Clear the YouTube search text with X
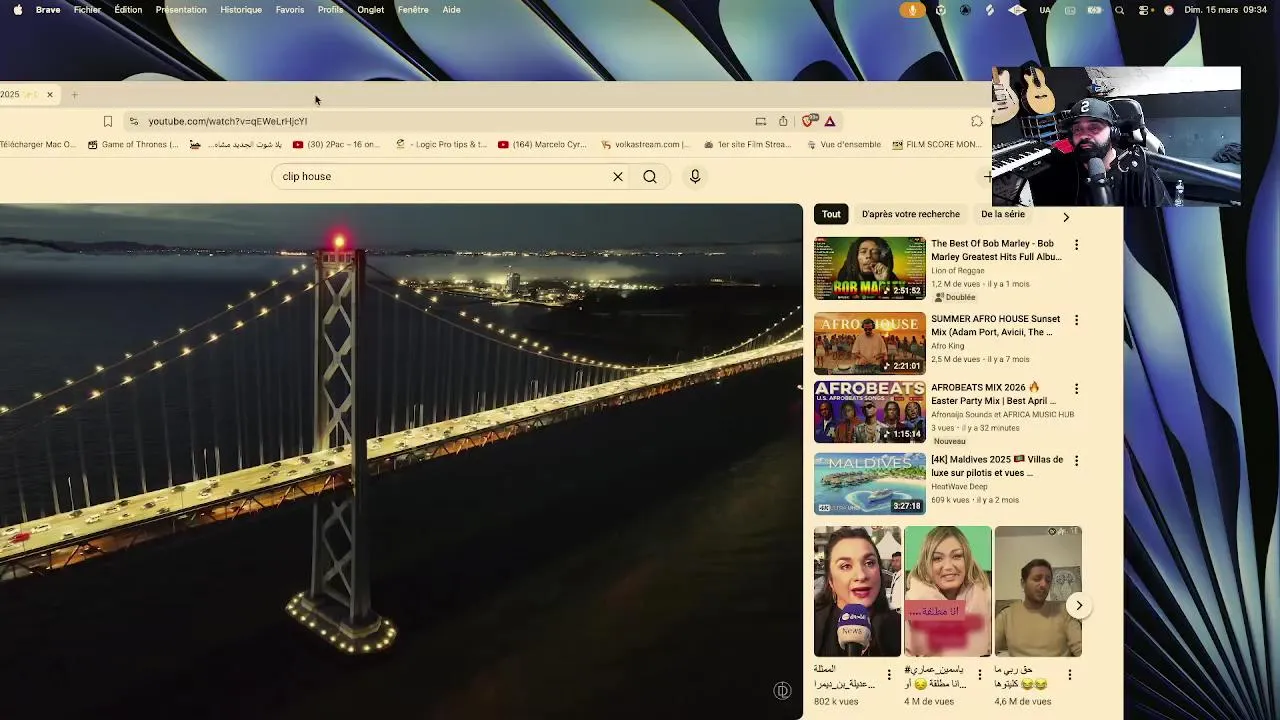The height and width of the screenshot is (720, 1280). tap(618, 177)
